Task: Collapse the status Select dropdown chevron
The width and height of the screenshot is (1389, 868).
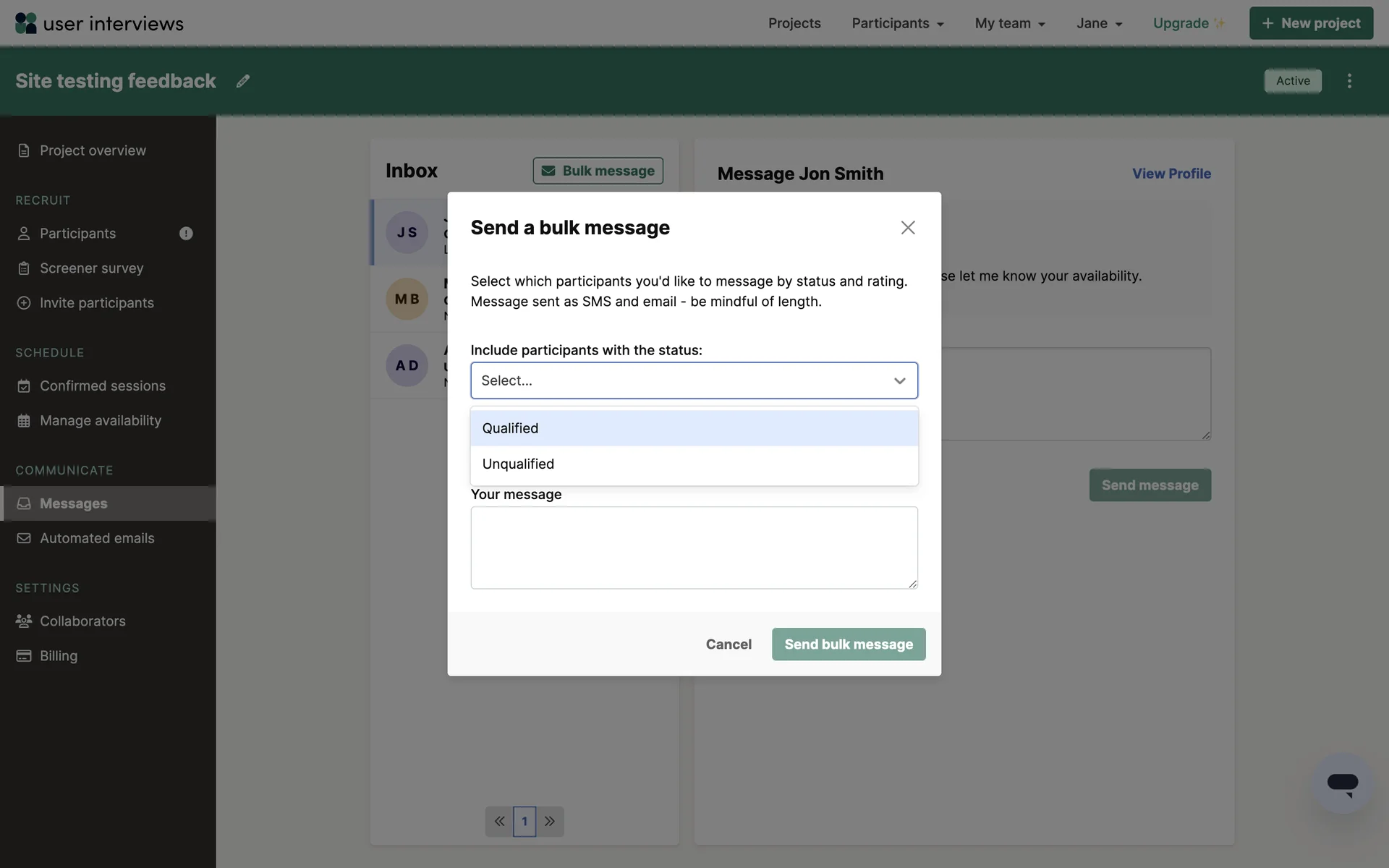Action: tap(899, 380)
